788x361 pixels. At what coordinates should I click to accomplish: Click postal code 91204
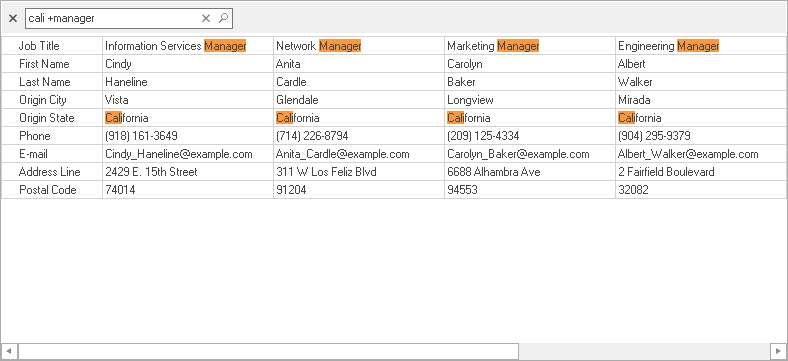[359, 190]
